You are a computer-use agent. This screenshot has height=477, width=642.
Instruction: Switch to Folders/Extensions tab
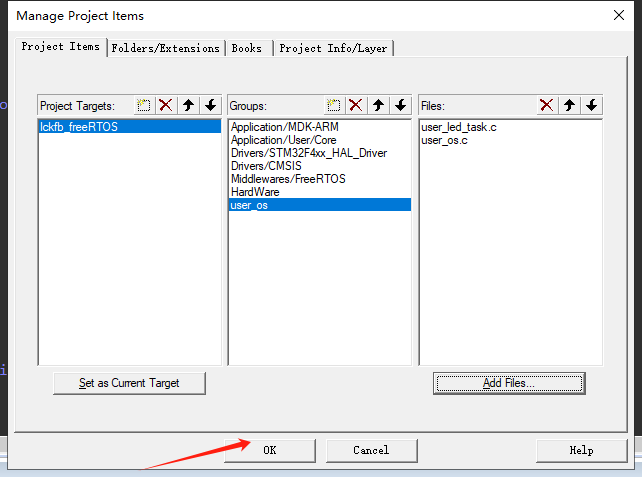click(x=166, y=48)
